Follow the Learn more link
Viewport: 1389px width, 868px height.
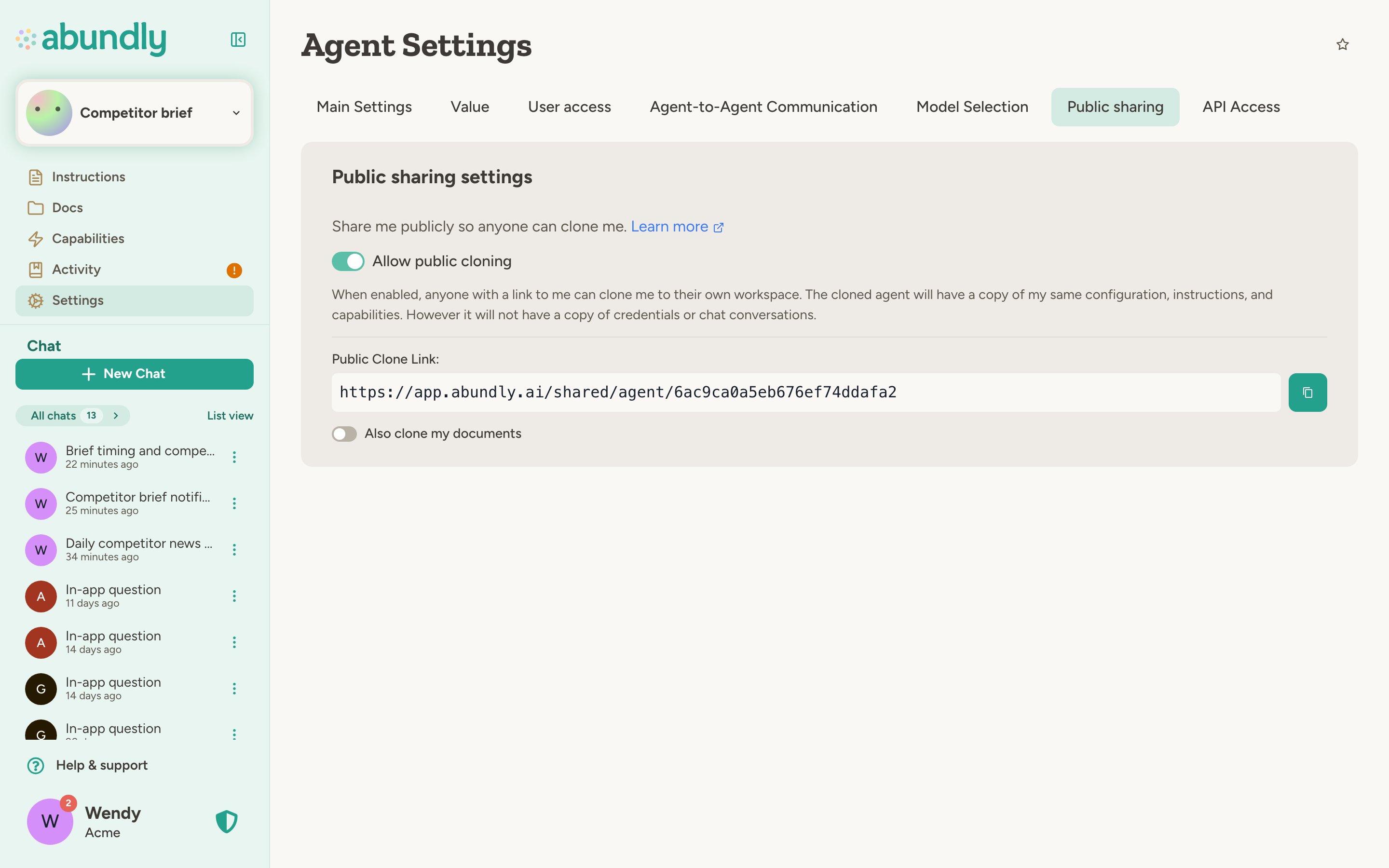click(x=677, y=227)
